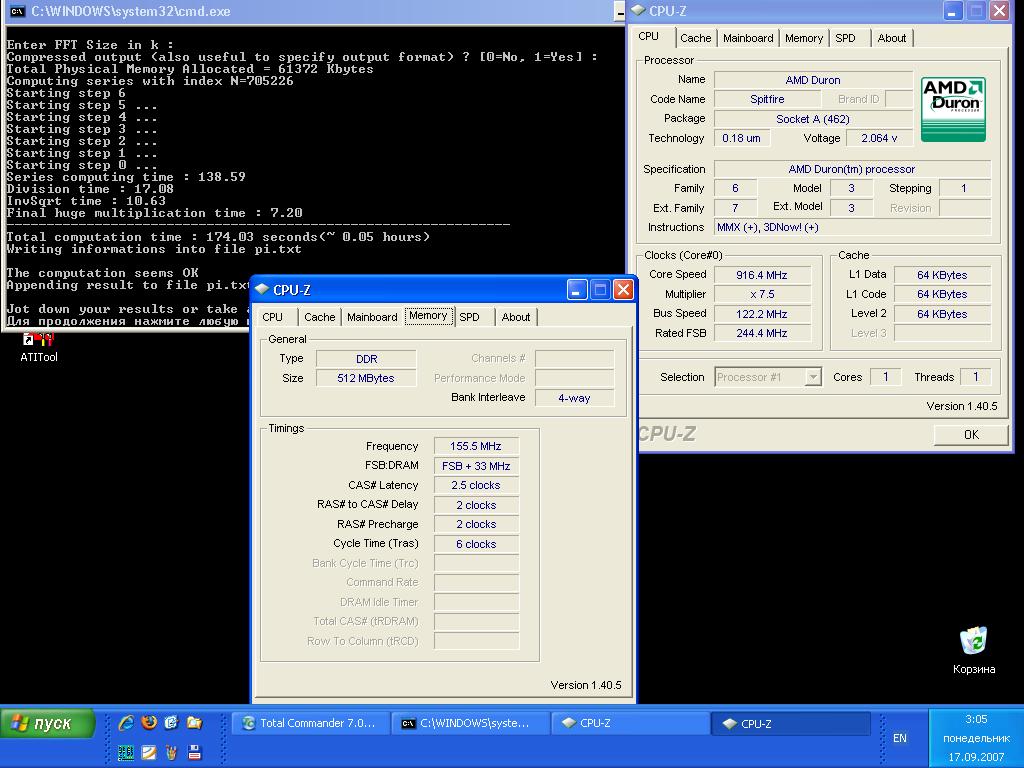The image size is (1024, 768).
Task: Open the Cache tab in right CPU-Z window
Action: (x=696, y=38)
